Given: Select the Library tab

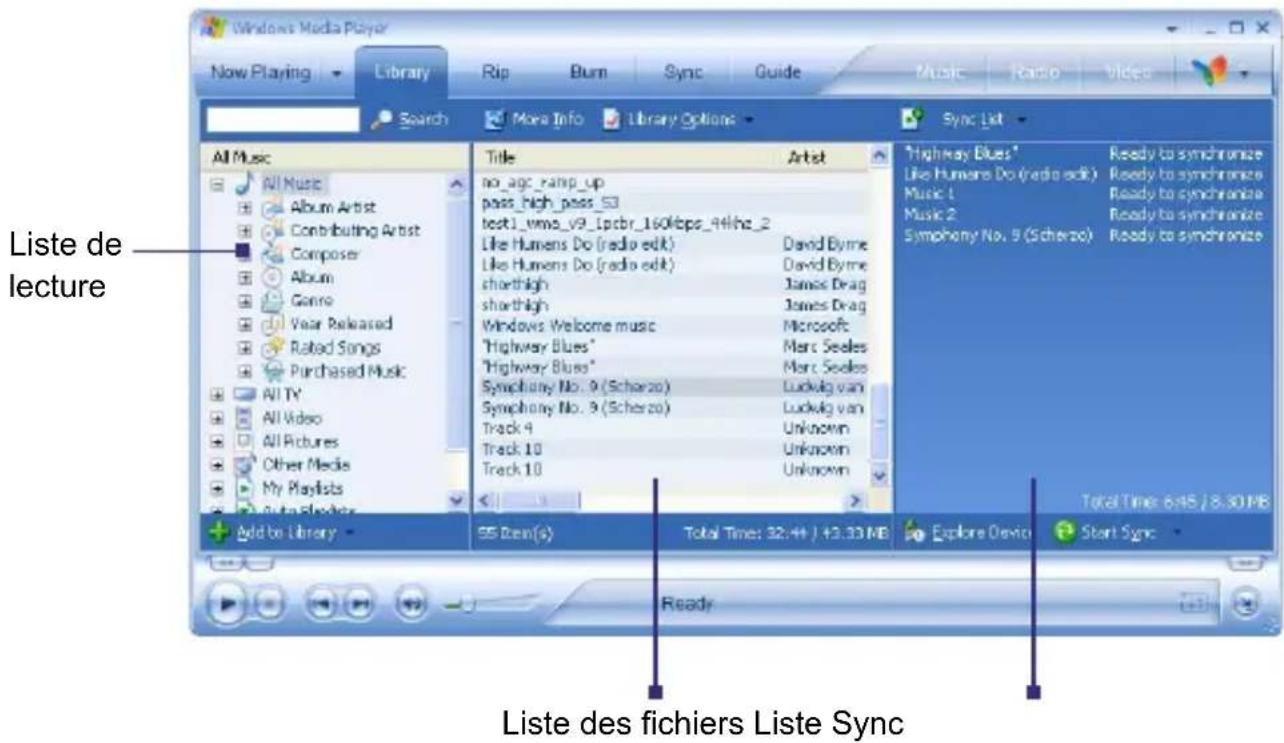Looking at the screenshot, I should [401, 73].
